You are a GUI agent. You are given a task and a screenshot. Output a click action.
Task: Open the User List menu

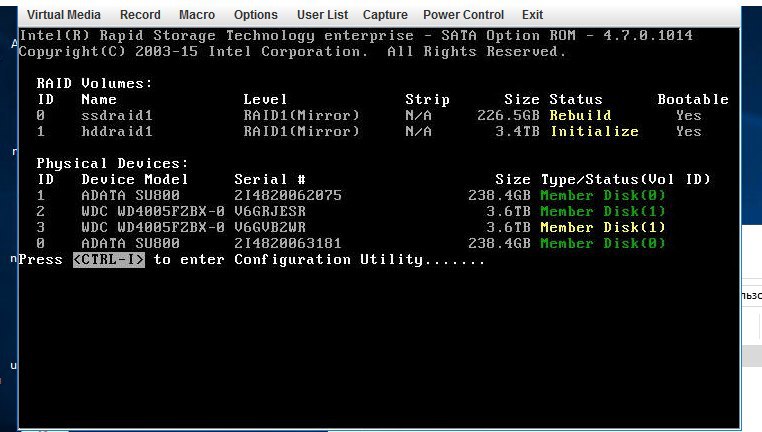[322, 15]
